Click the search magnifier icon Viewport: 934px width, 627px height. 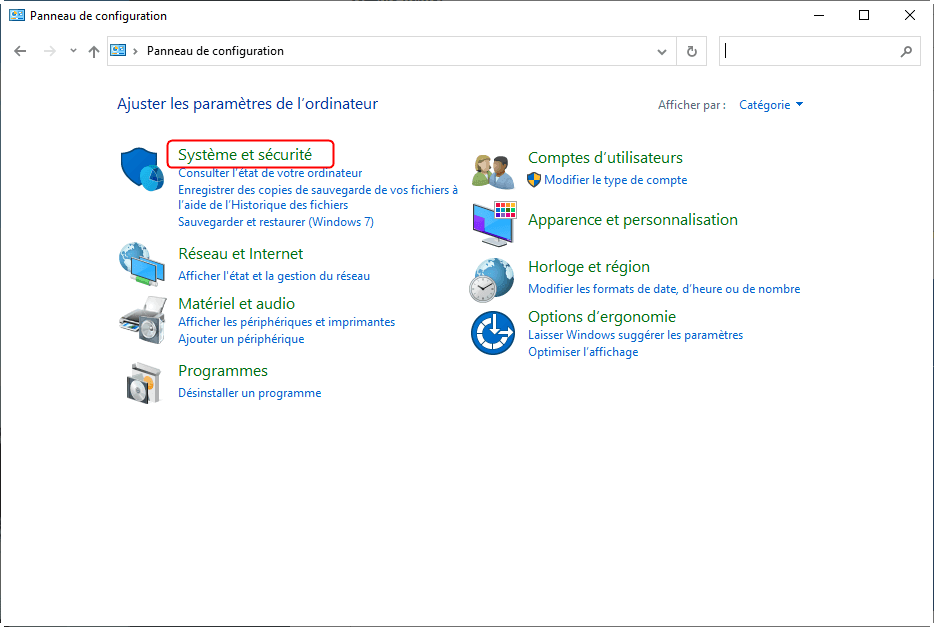(x=906, y=51)
